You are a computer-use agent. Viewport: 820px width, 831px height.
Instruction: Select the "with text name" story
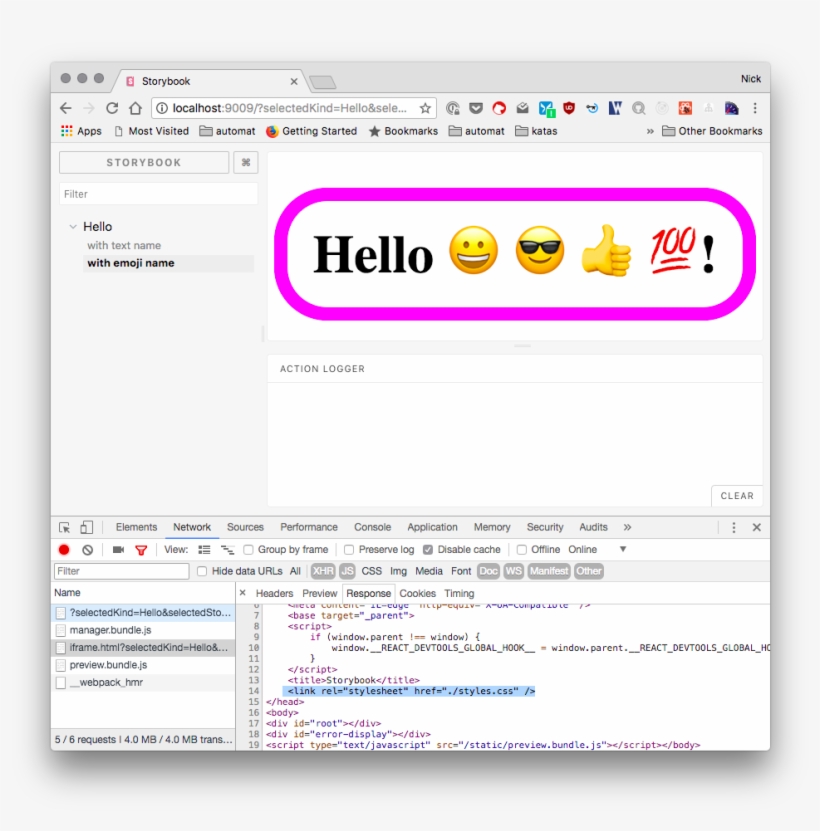click(124, 245)
